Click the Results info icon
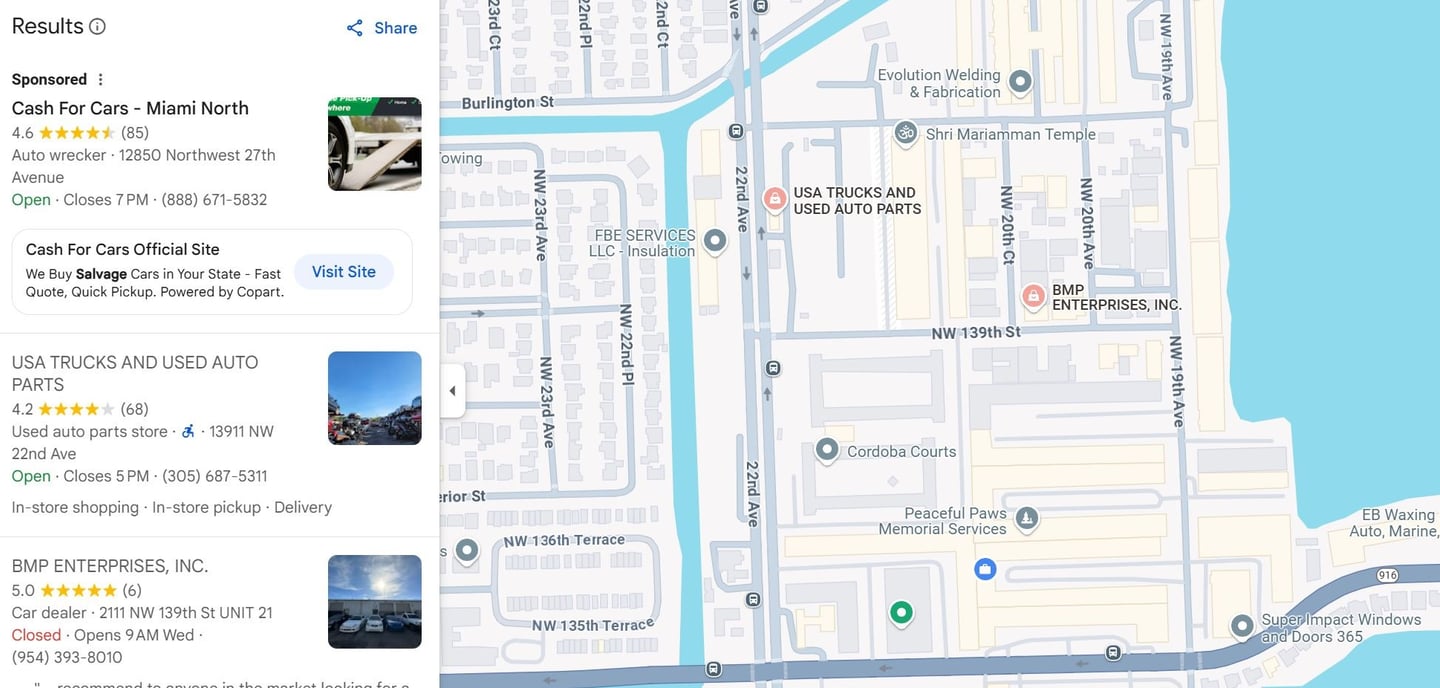Image resolution: width=1440 pixels, height=688 pixels. [x=97, y=27]
